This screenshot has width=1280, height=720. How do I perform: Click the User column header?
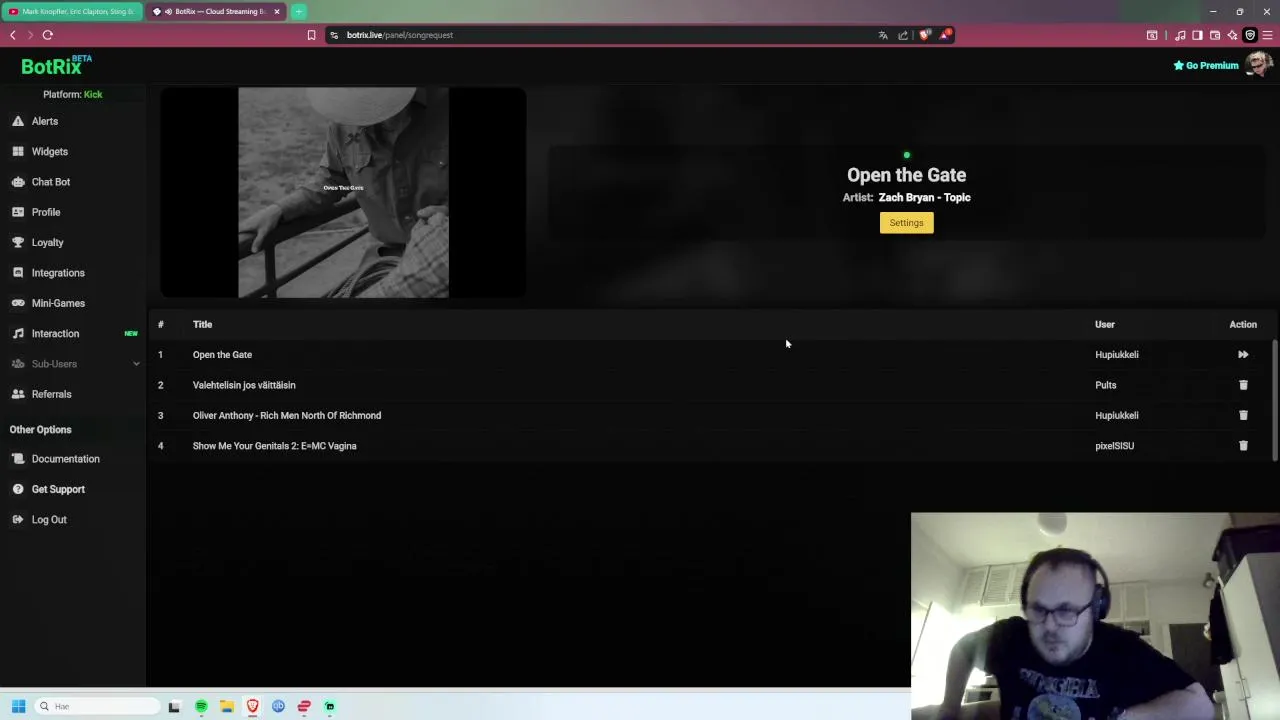[1104, 324]
